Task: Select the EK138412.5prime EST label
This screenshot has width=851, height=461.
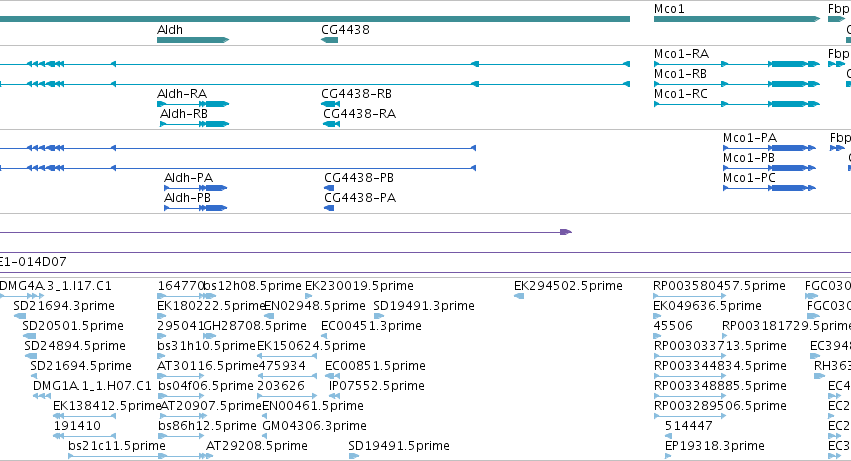Action: [107, 406]
